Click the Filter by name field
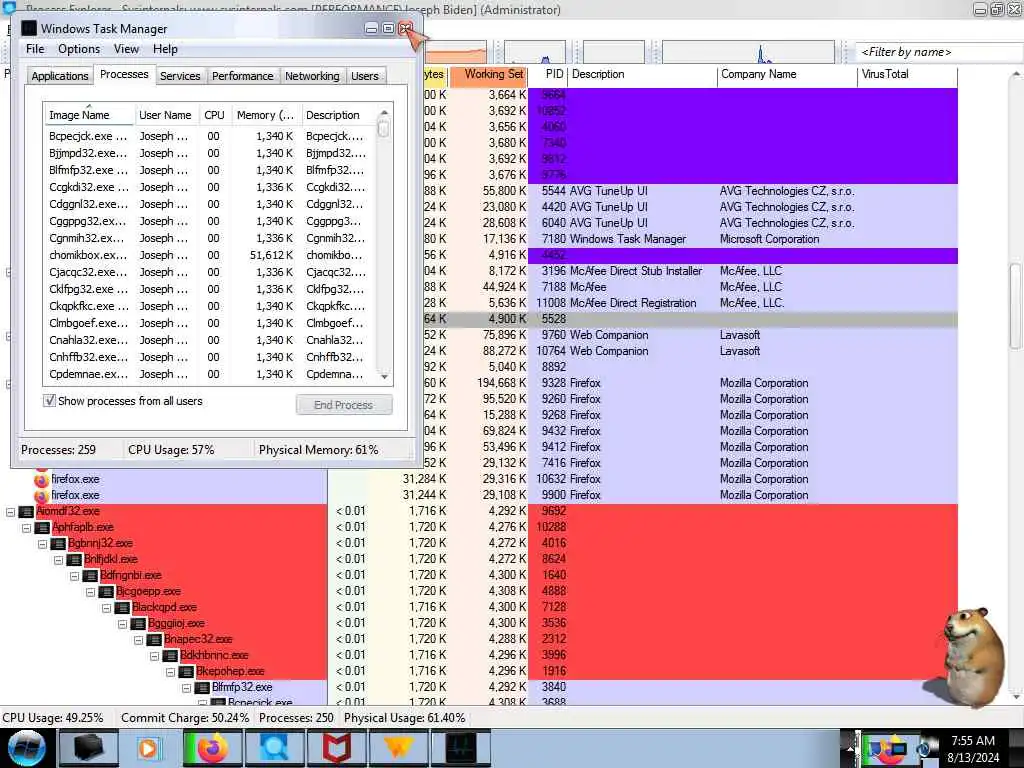The width and height of the screenshot is (1024, 768). point(938,52)
